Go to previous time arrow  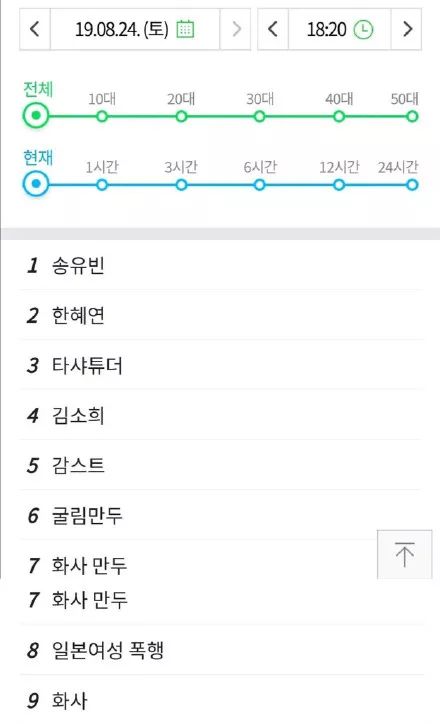[x=273, y=29]
